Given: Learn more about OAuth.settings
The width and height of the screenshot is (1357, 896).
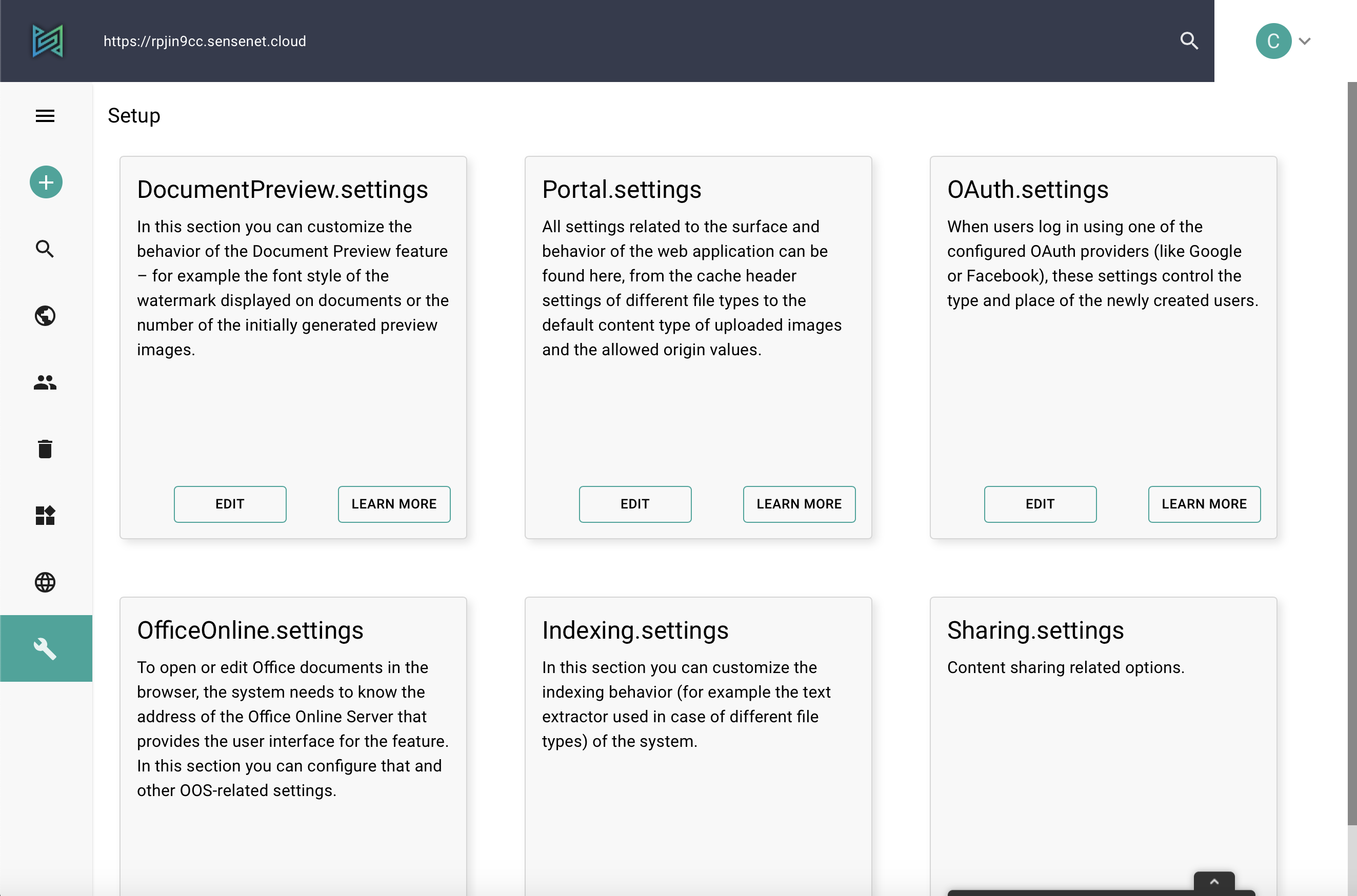Looking at the screenshot, I should [x=1204, y=504].
